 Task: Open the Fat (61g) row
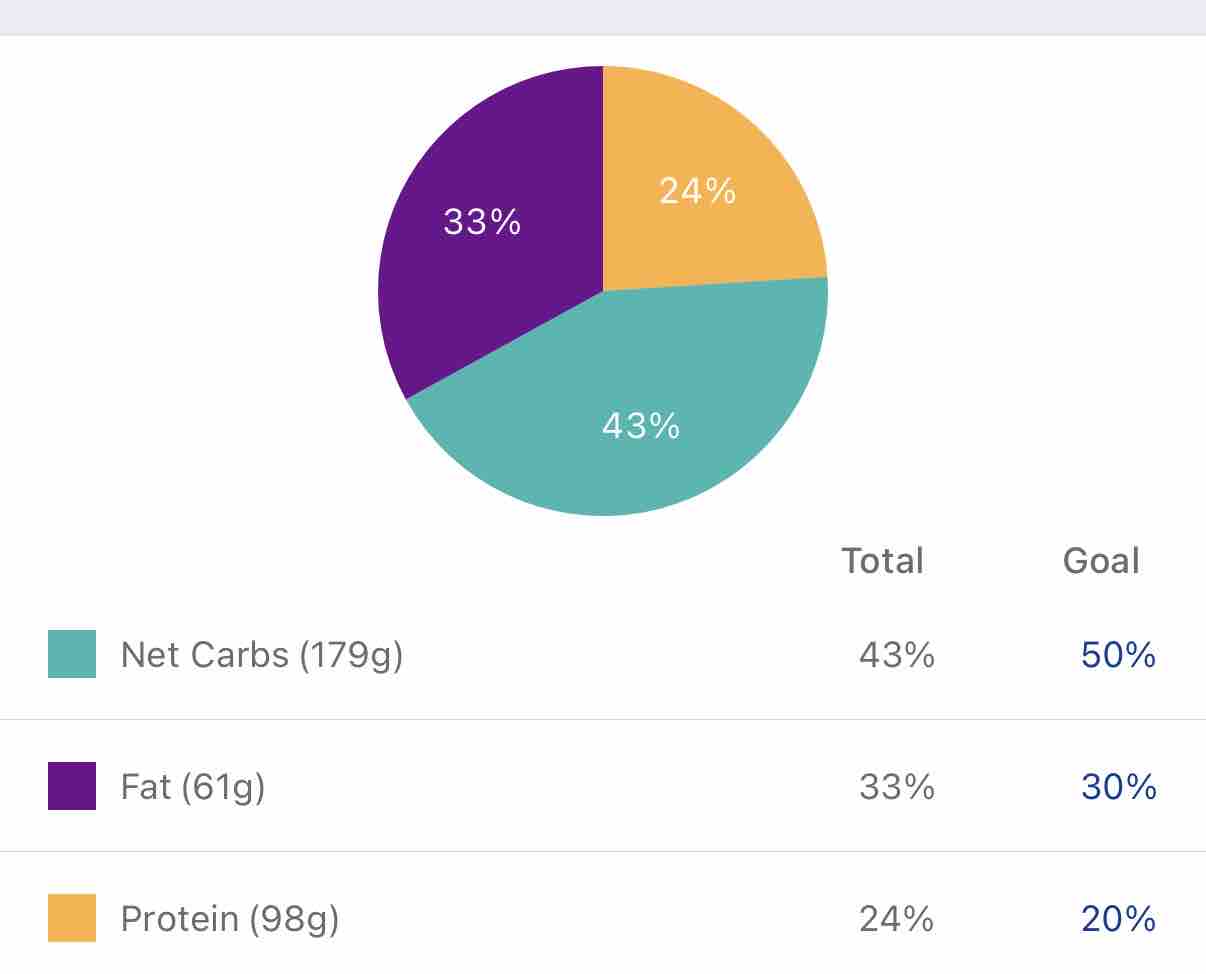603,786
